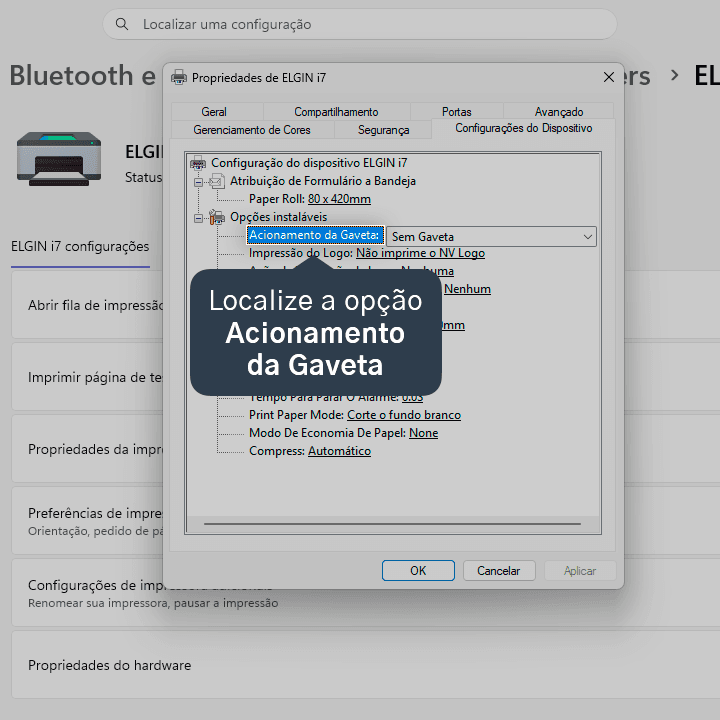Open the Sem Gaveta dropdown

[x=491, y=237]
